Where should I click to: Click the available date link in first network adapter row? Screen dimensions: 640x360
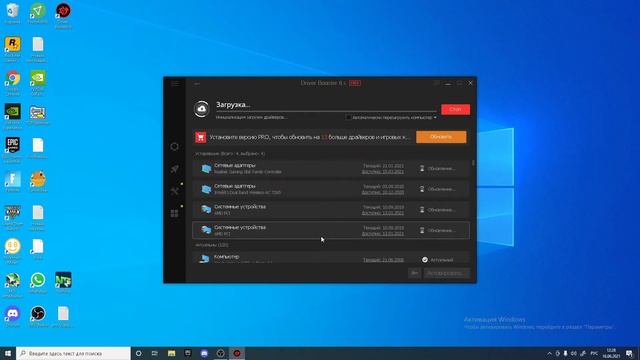tap(383, 172)
